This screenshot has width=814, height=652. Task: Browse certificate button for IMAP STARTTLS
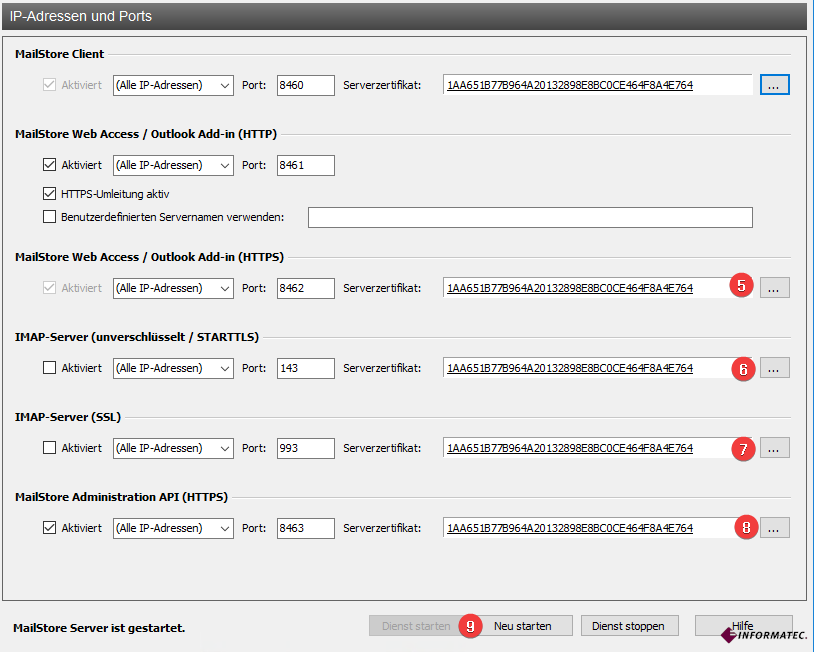pyautogui.click(x=775, y=368)
